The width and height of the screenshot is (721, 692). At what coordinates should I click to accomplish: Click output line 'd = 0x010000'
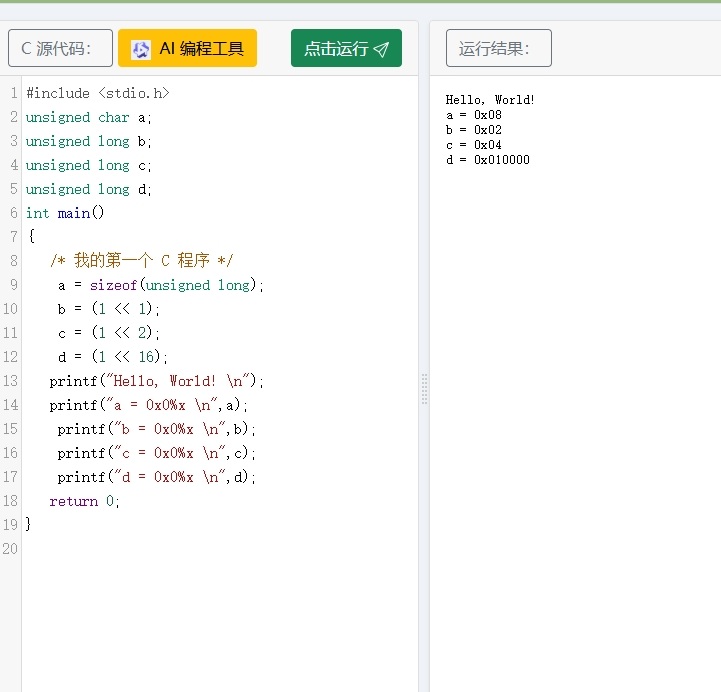[487, 160]
